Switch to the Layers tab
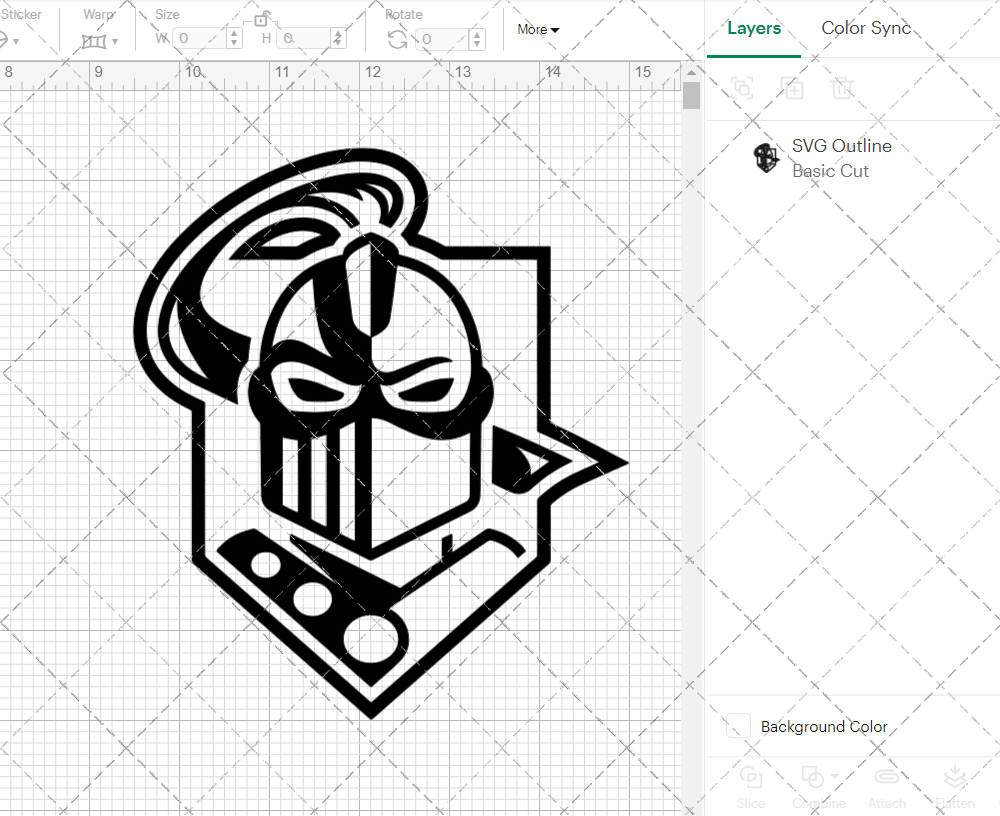Image resolution: width=1000 pixels, height=816 pixels. (x=754, y=28)
